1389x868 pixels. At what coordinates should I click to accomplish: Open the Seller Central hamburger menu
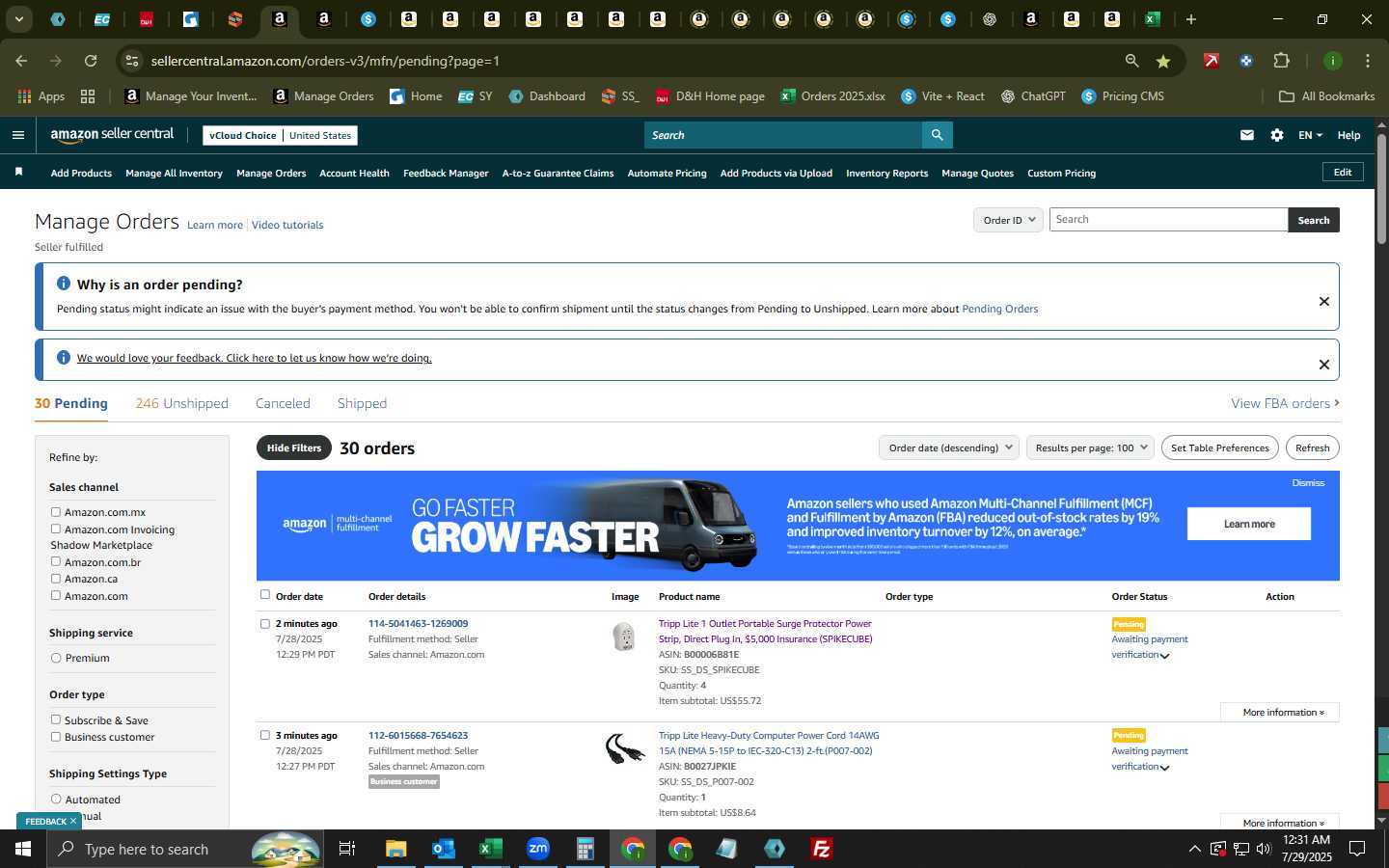coord(17,135)
